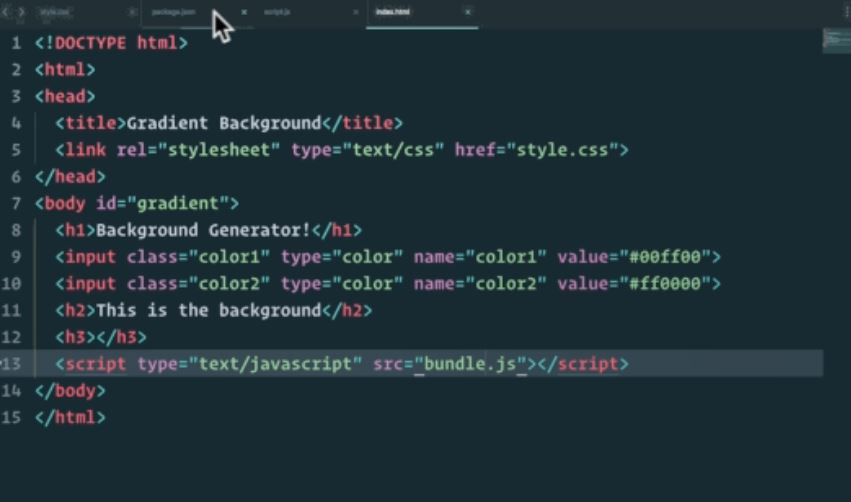
Task: Click the minimap code preview
Action: (x=836, y=40)
